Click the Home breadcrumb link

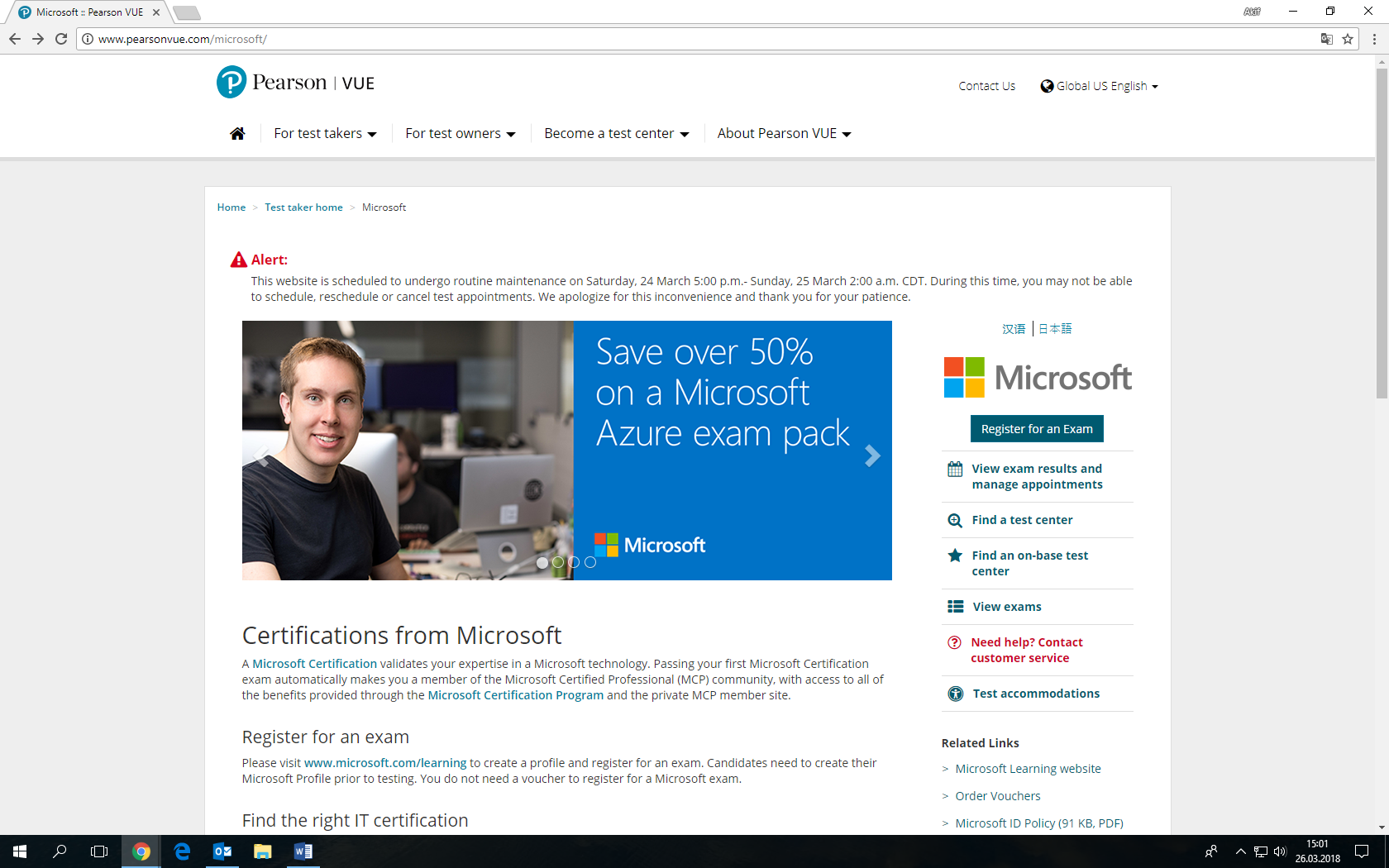click(x=231, y=207)
